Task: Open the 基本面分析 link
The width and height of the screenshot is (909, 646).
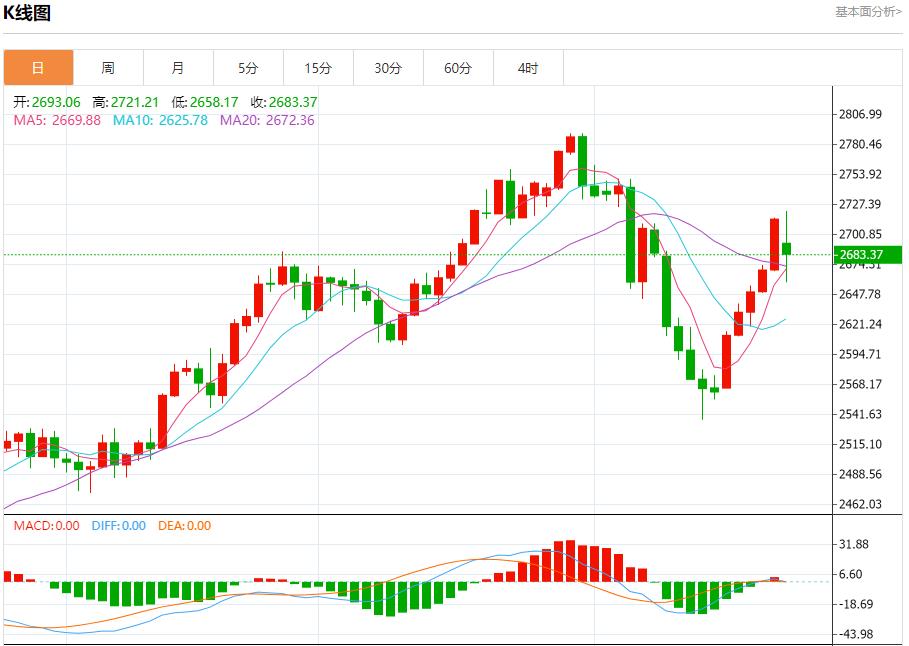Action: (x=868, y=12)
